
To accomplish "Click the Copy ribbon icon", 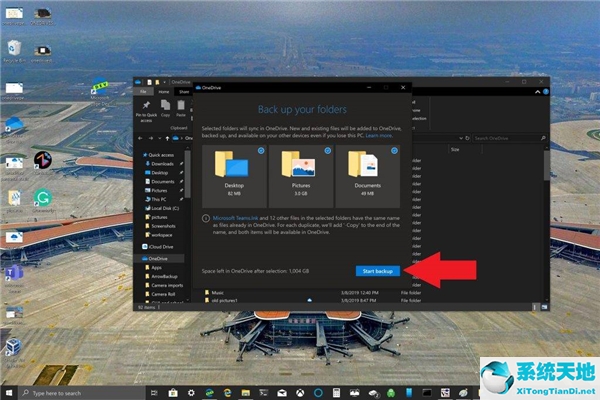I will (x=165, y=109).
